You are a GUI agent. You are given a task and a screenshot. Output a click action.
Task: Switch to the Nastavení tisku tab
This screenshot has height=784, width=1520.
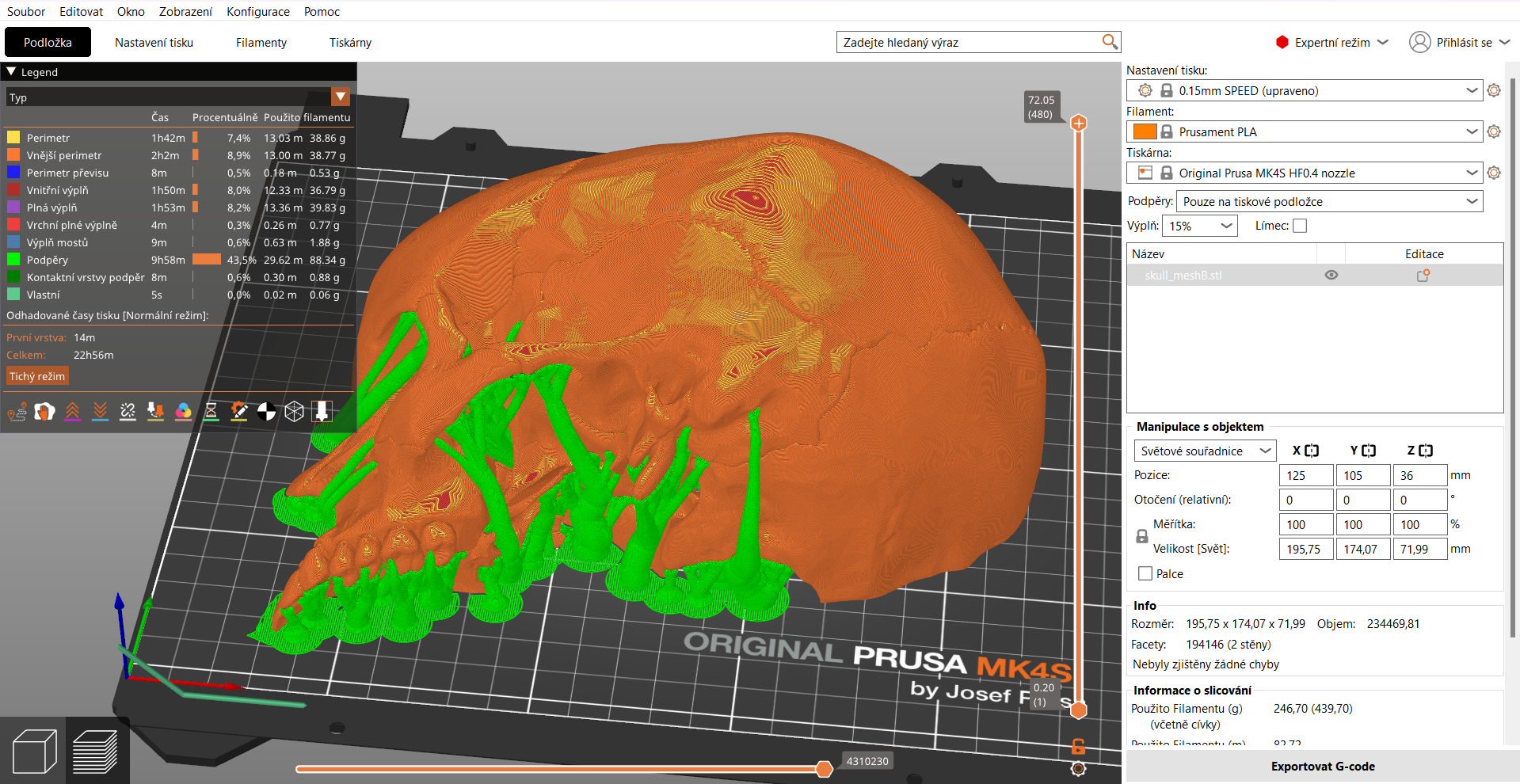[x=154, y=42]
